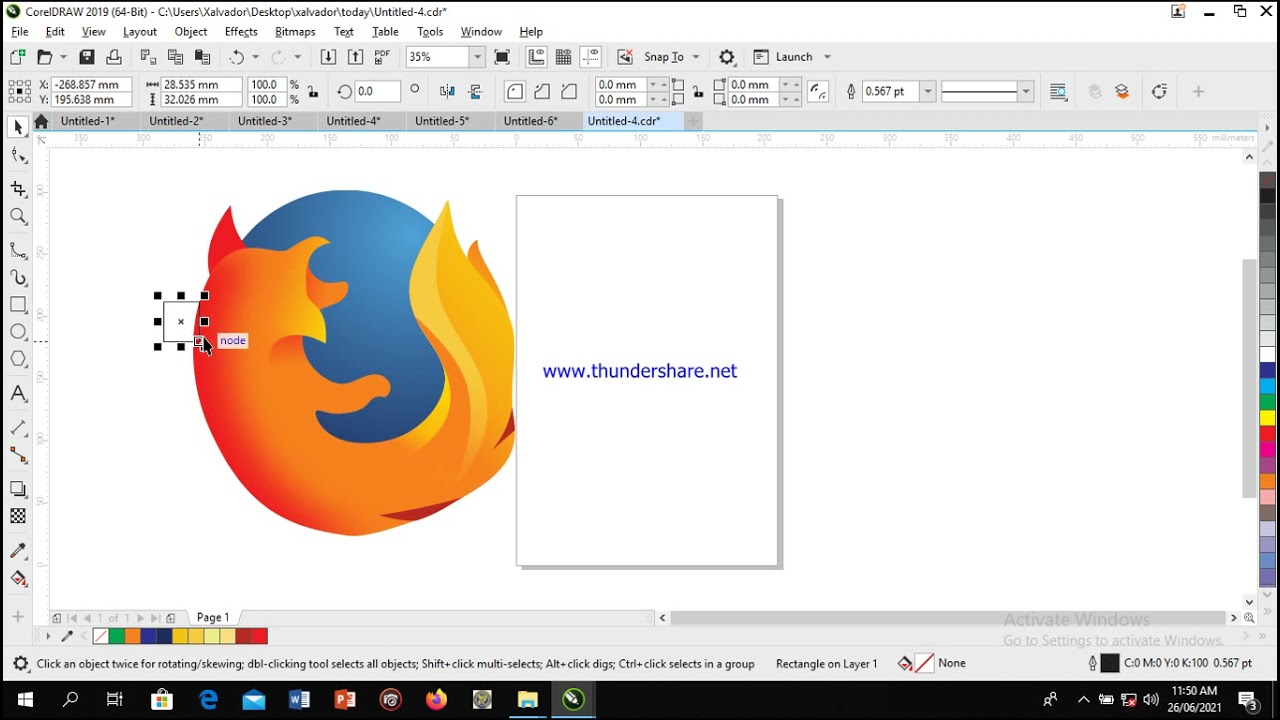Click the Export icon
Image resolution: width=1280 pixels, height=720 pixels.
355,57
